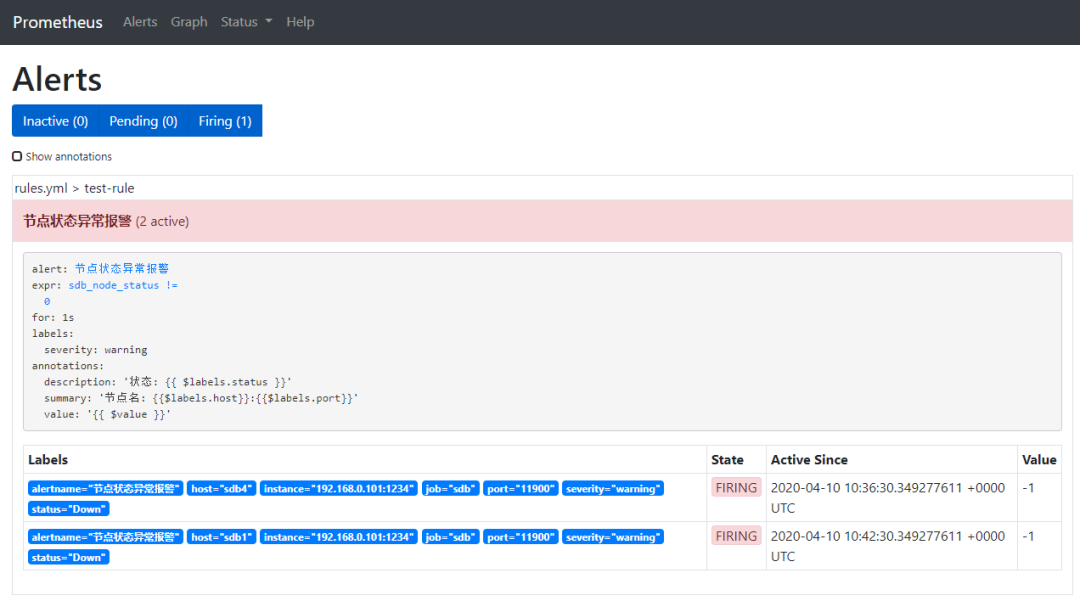Click the first row's port="11900" badge
This screenshot has height=601, width=1080.
(x=520, y=489)
